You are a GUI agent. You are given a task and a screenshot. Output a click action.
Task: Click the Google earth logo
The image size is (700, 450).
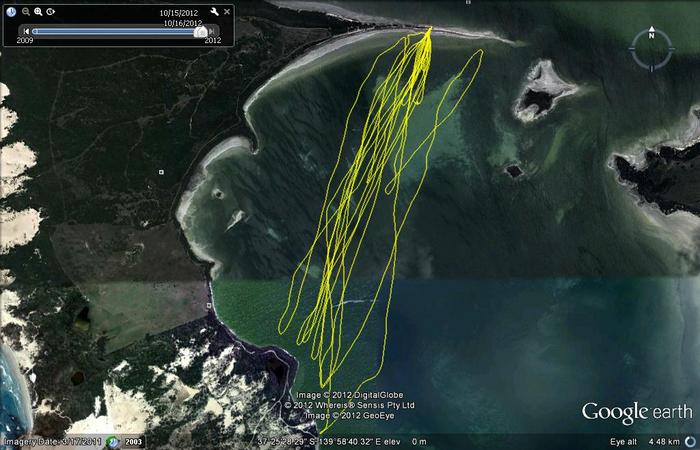(637, 412)
